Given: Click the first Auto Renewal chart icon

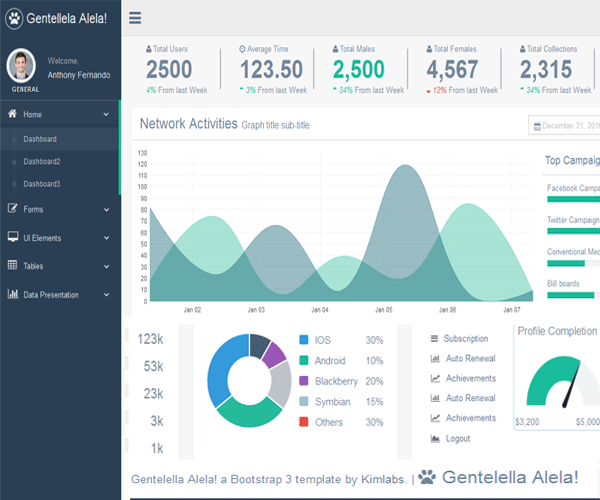Looking at the screenshot, I should (x=435, y=358).
